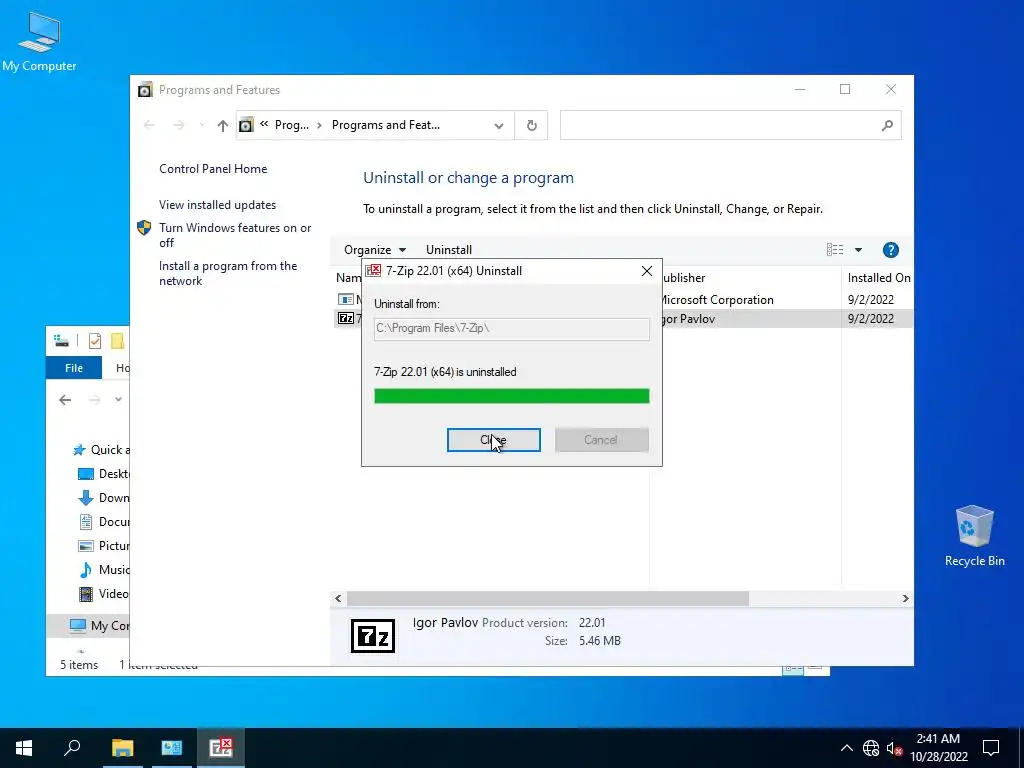This screenshot has height=768, width=1024.
Task: Click the Explorer new folder icon
Action: pos(118,340)
